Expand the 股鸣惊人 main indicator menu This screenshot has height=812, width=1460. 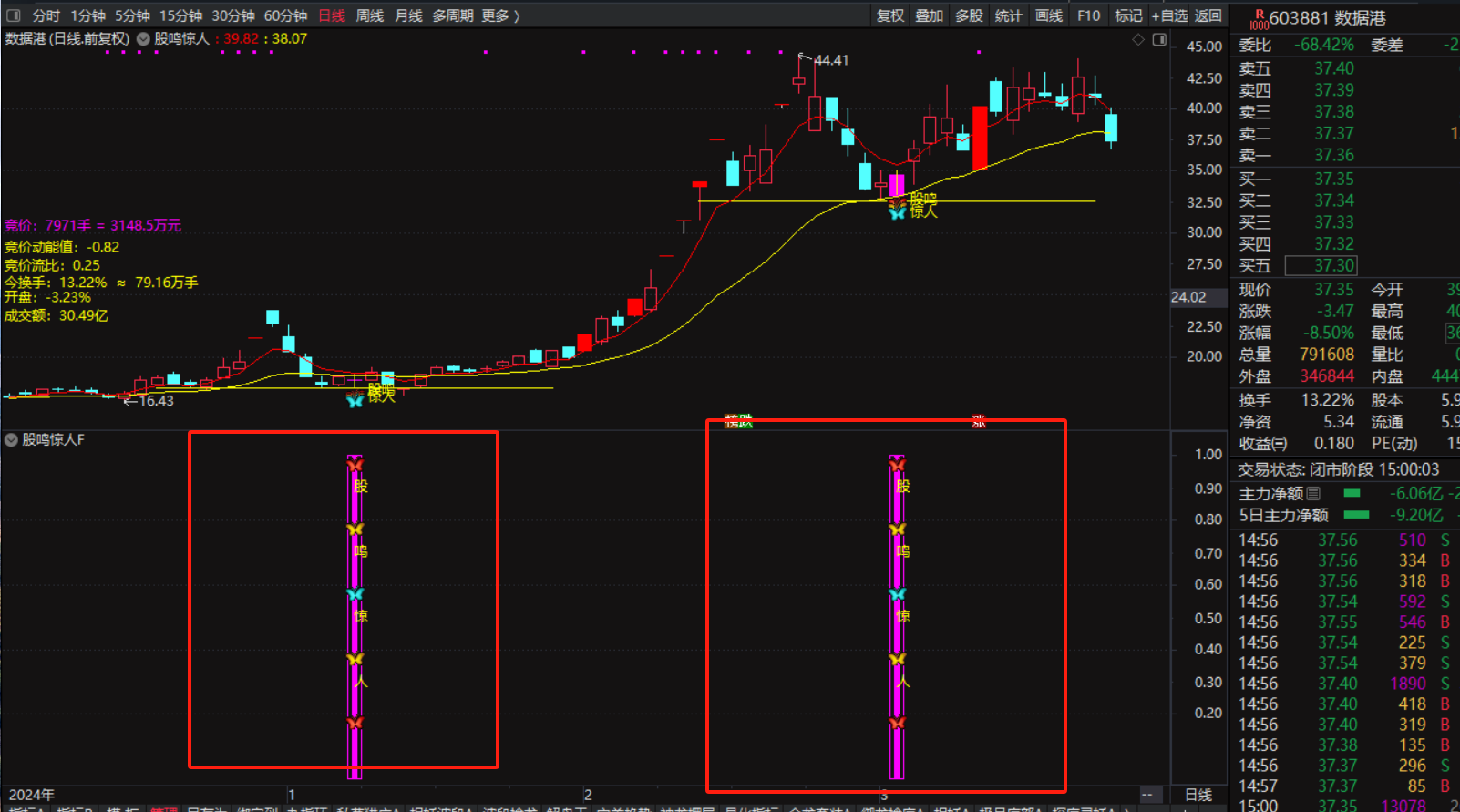143,39
